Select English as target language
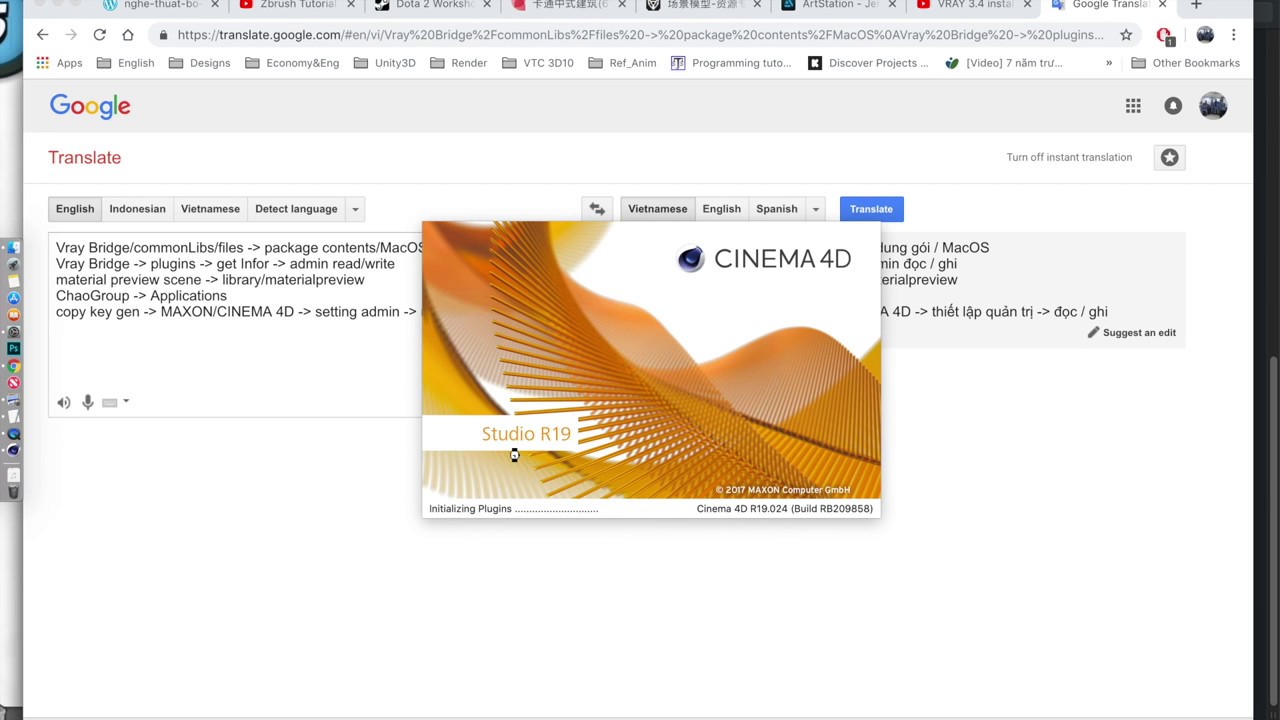This screenshot has width=1280, height=720. pyautogui.click(x=722, y=209)
